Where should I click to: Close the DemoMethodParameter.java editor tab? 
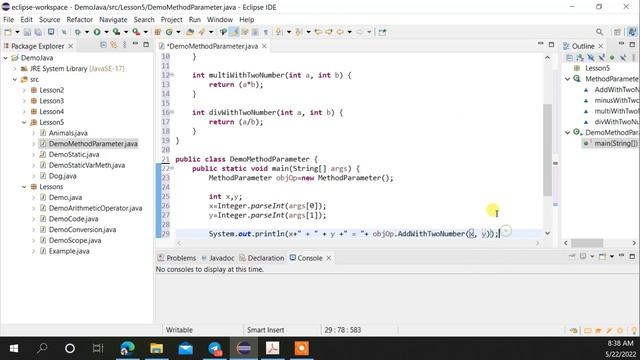pyautogui.click(x=264, y=46)
